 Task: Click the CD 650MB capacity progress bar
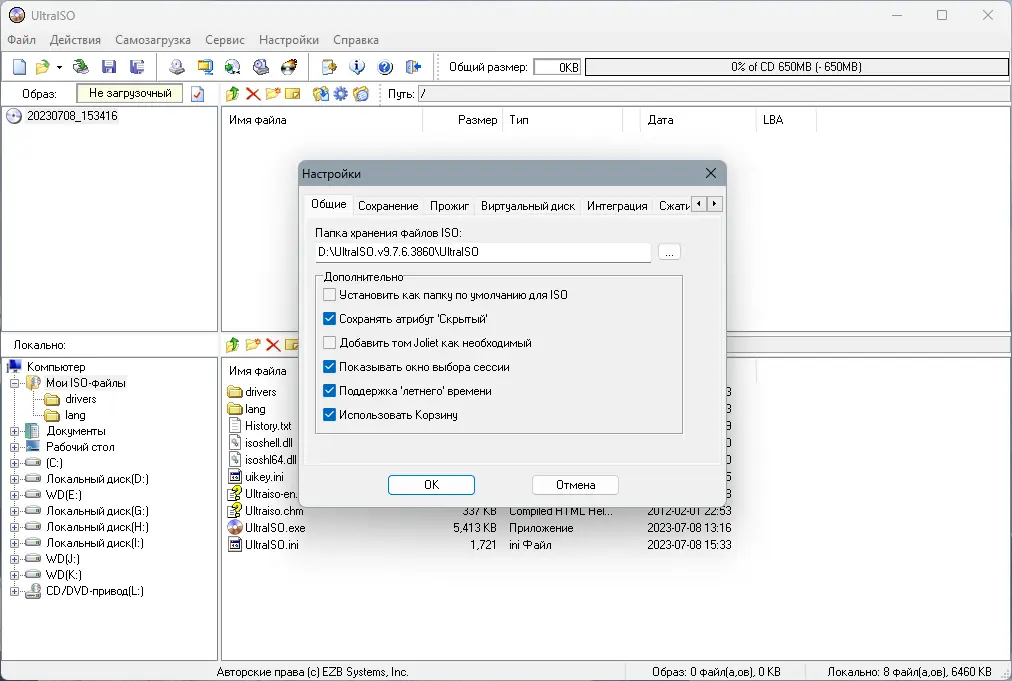[x=796, y=67]
